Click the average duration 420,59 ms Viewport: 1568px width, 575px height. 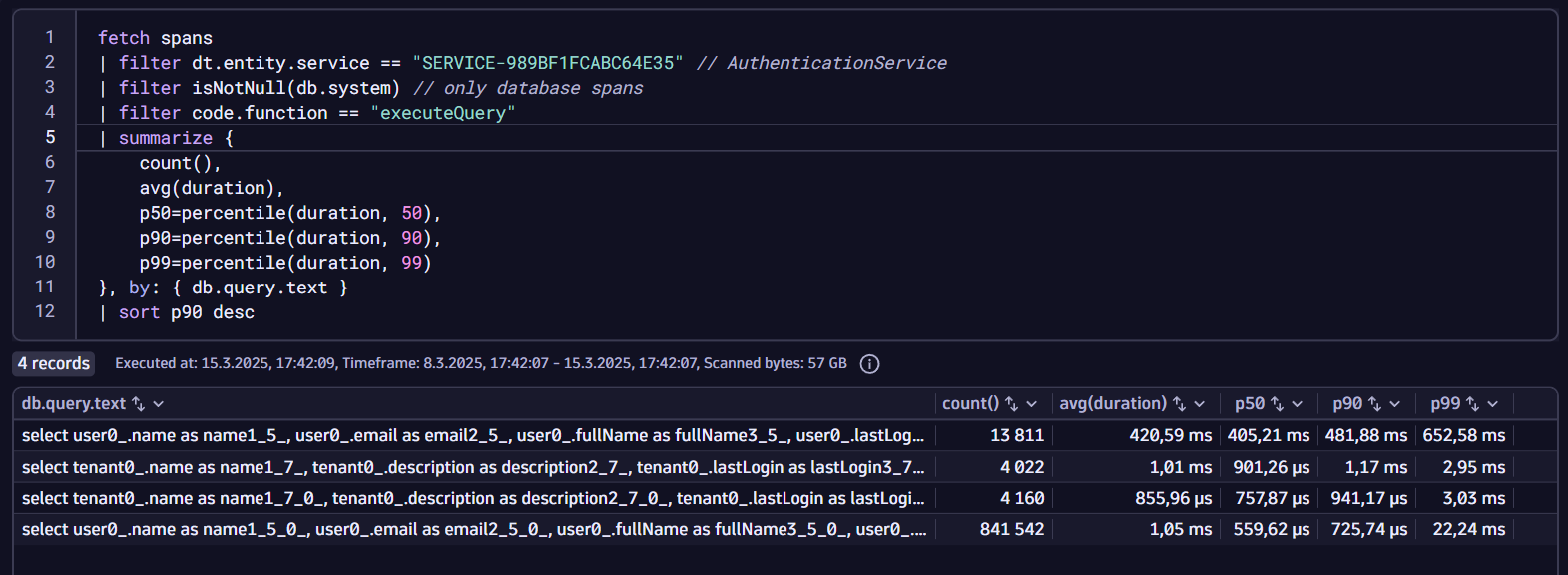click(x=1171, y=435)
